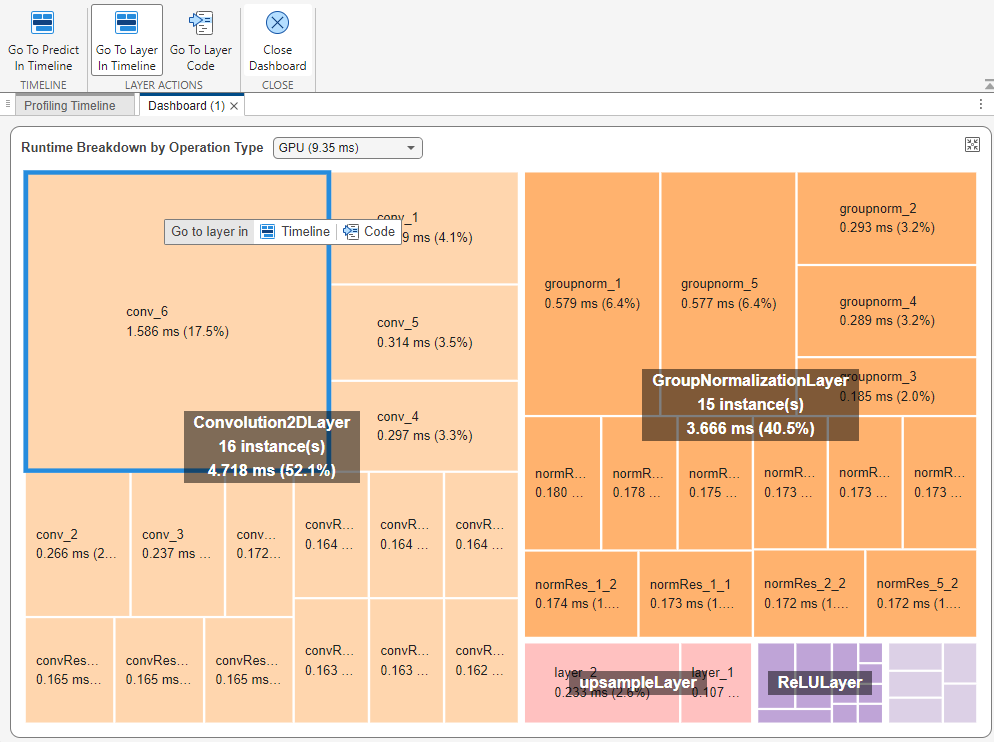Open the GPU (9.35 ms) dropdown
The height and width of the screenshot is (742, 994).
click(x=348, y=148)
